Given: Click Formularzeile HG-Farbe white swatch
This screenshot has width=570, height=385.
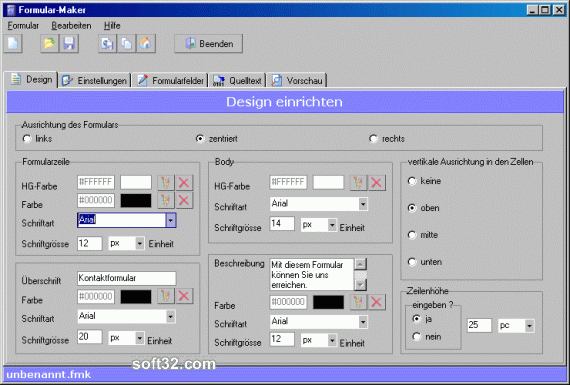Looking at the screenshot, I should point(136,183).
